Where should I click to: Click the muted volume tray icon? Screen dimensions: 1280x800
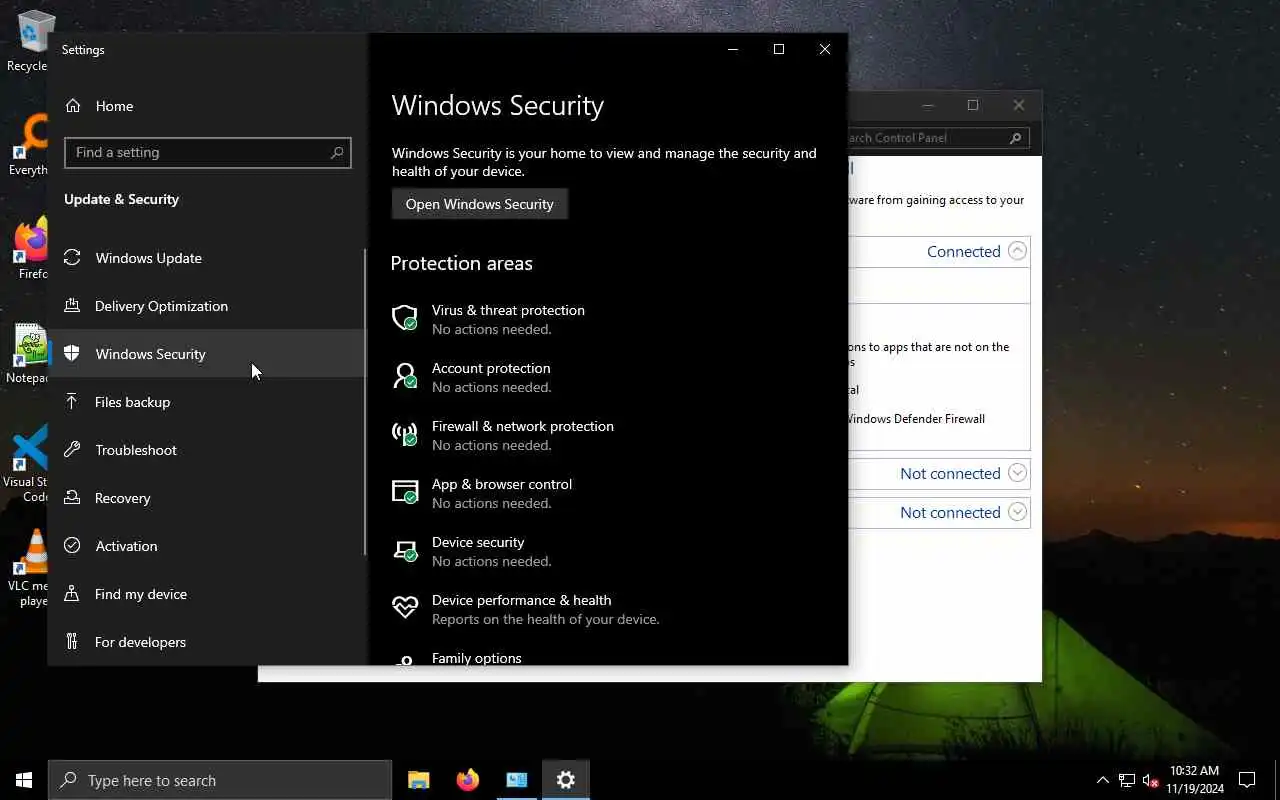click(1150, 780)
